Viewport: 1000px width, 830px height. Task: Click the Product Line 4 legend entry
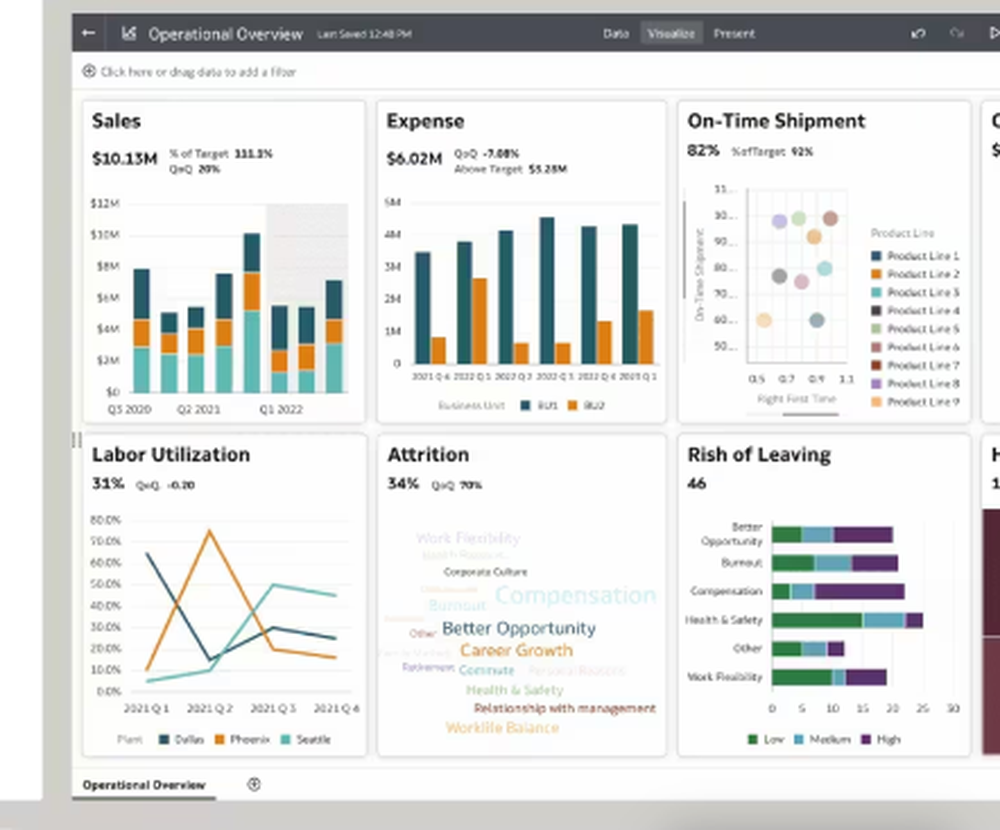pos(915,311)
